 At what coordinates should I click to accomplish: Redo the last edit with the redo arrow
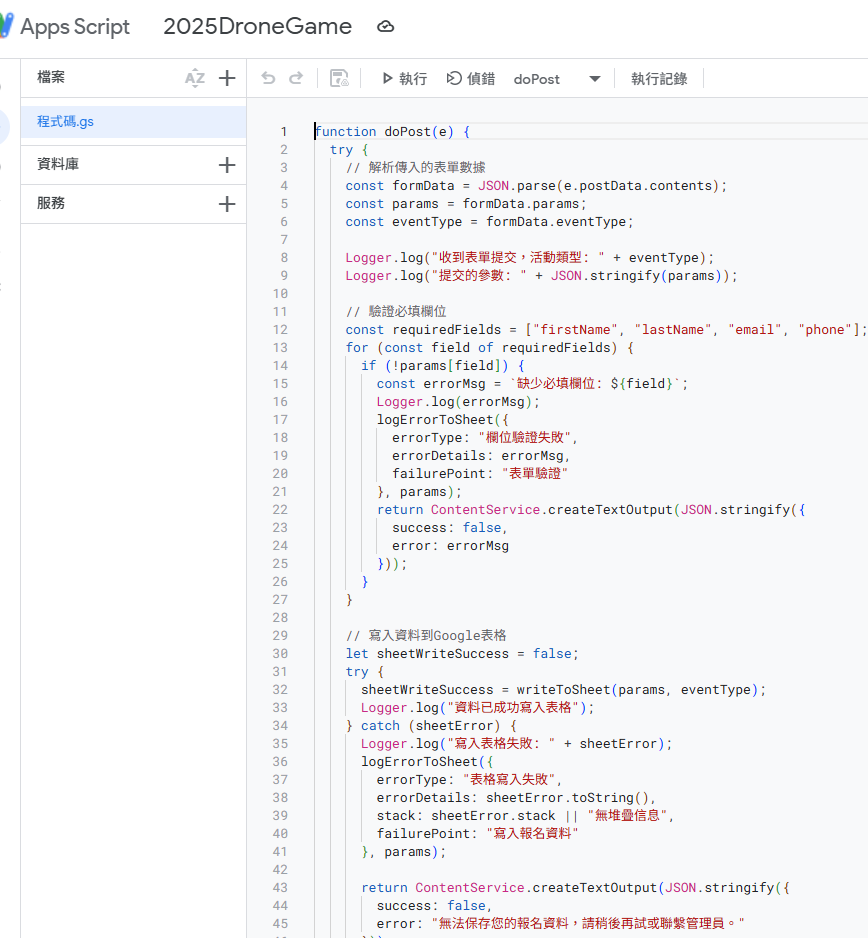tap(295, 78)
